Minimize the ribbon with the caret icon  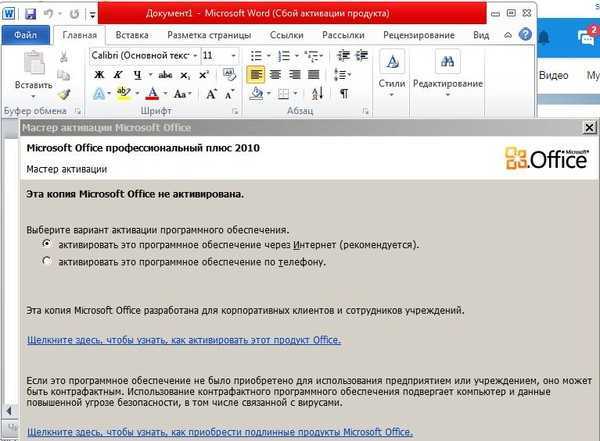click(508, 35)
